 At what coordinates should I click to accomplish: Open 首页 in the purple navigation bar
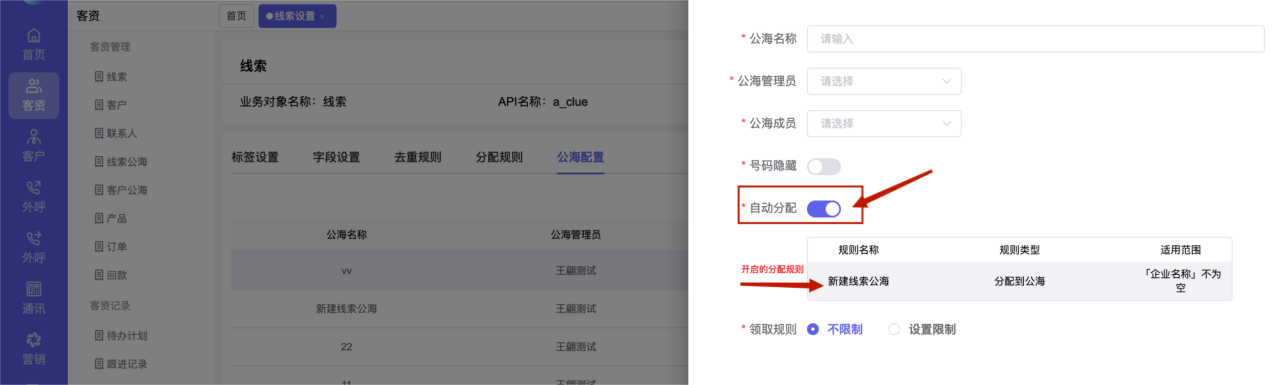(x=33, y=45)
